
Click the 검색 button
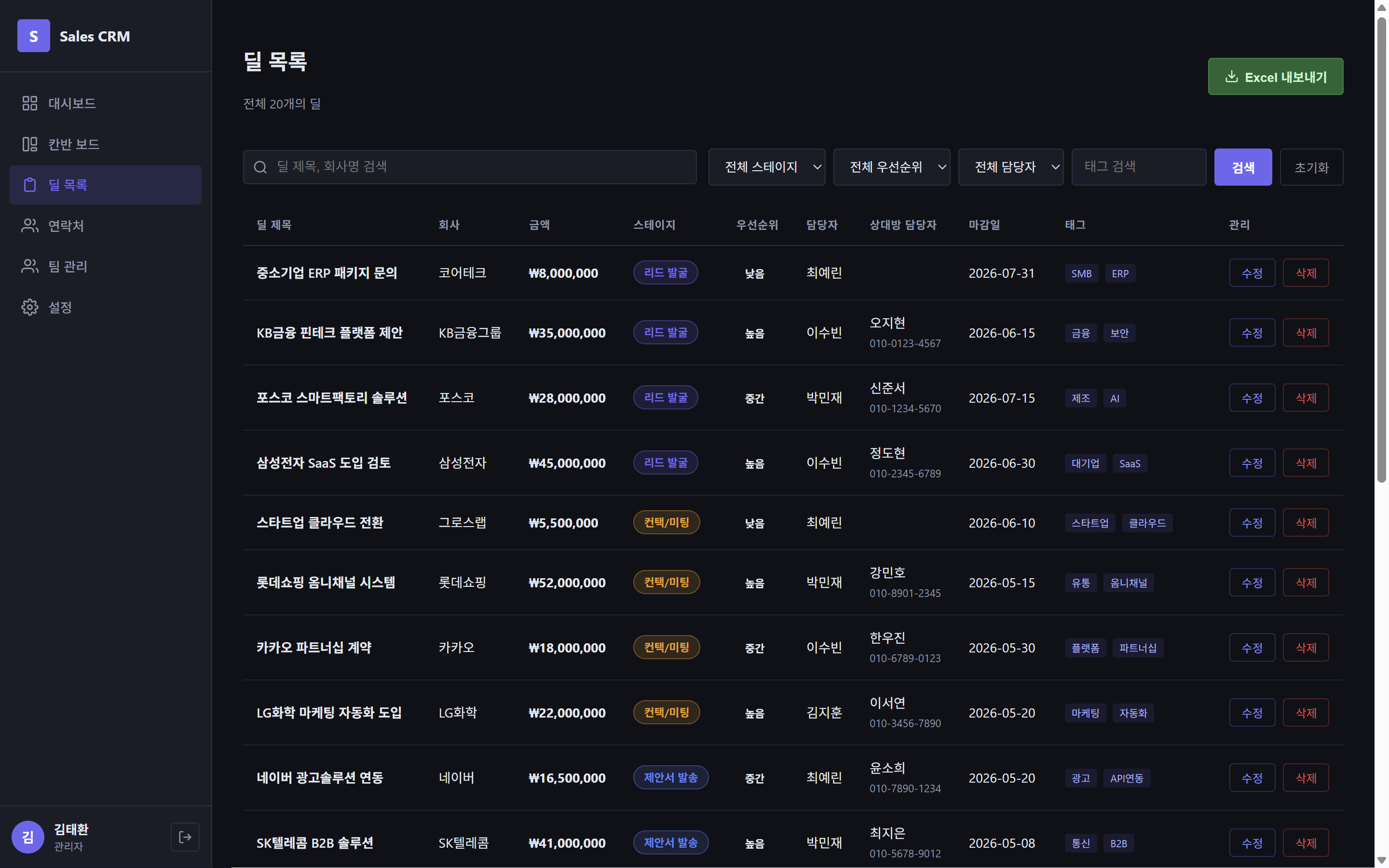point(1243,167)
